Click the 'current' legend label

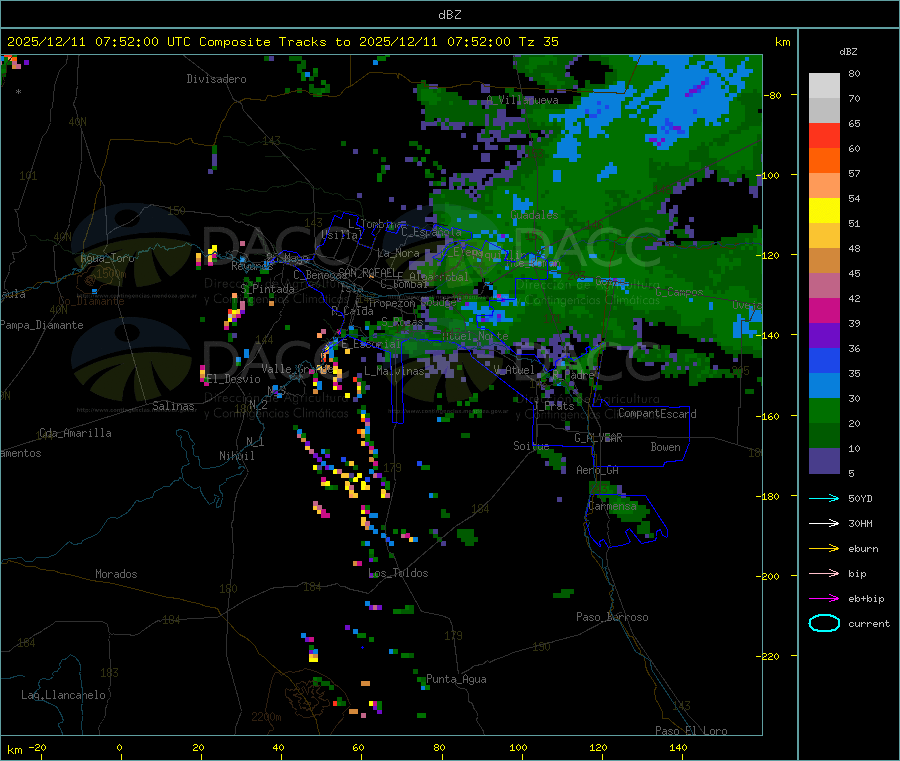click(868, 623)
